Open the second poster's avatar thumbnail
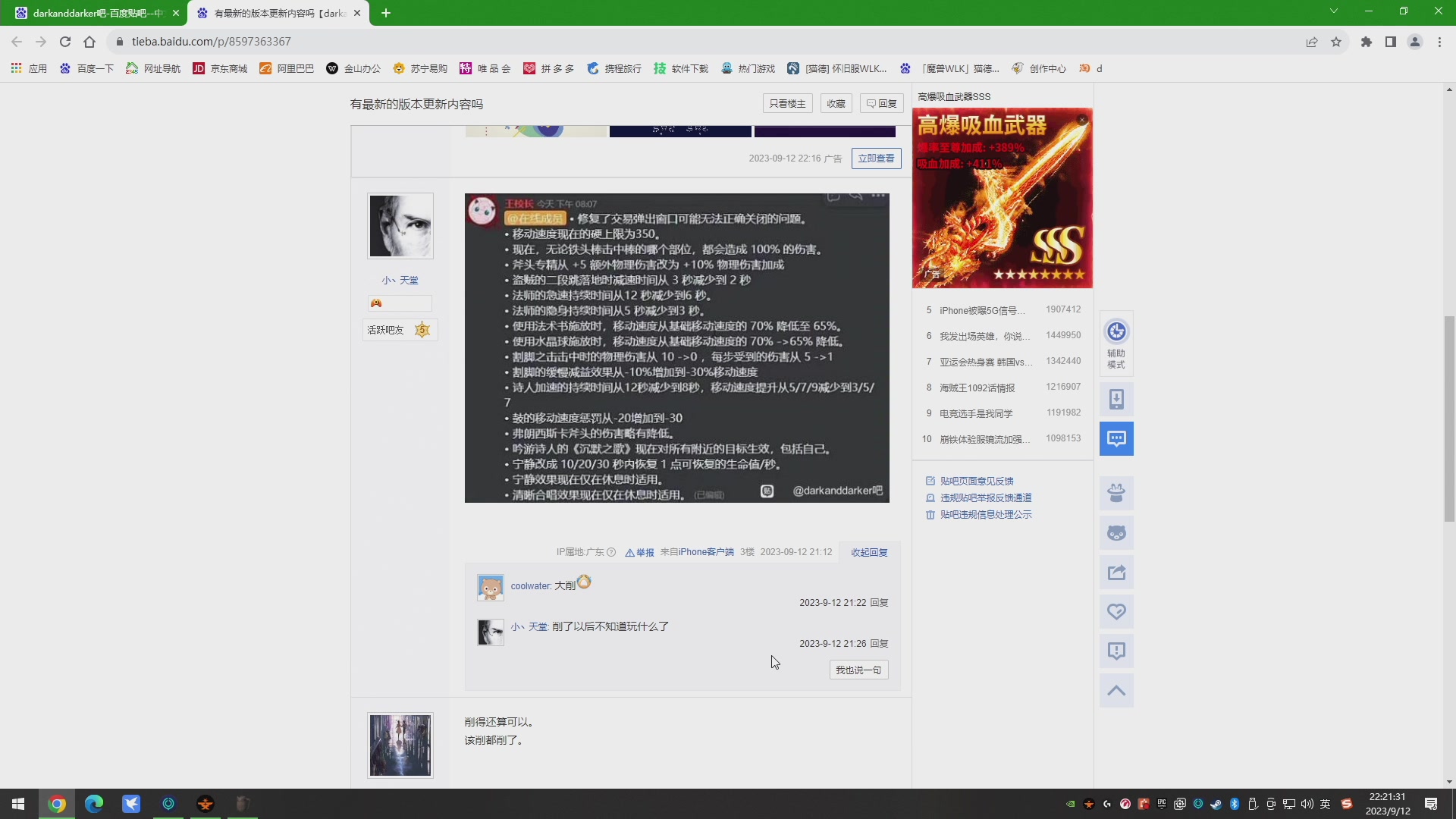Image resolution: width=1456 pixels, height=819 pixels. pyautogui.click(x=400, y=745)
